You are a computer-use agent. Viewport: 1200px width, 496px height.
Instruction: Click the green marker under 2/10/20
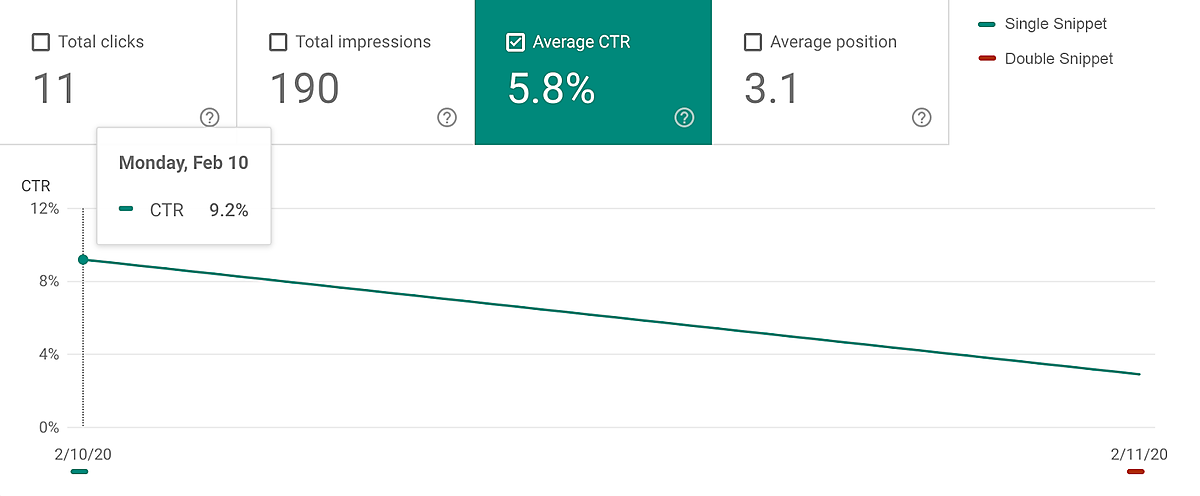pos(80,471)
